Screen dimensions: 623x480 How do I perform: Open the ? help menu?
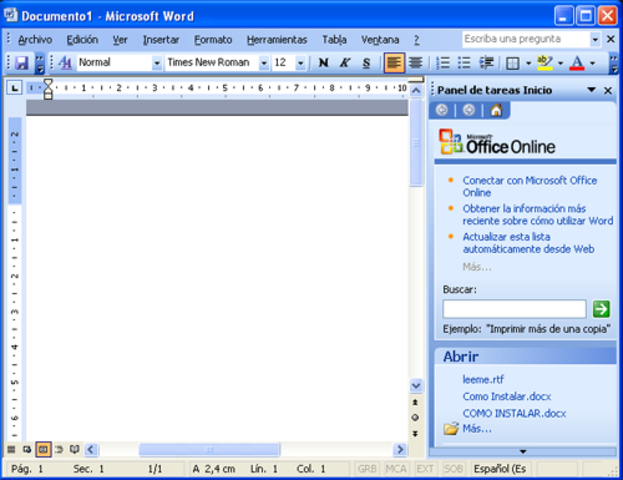pyautogui.click(x=416, y=40)
